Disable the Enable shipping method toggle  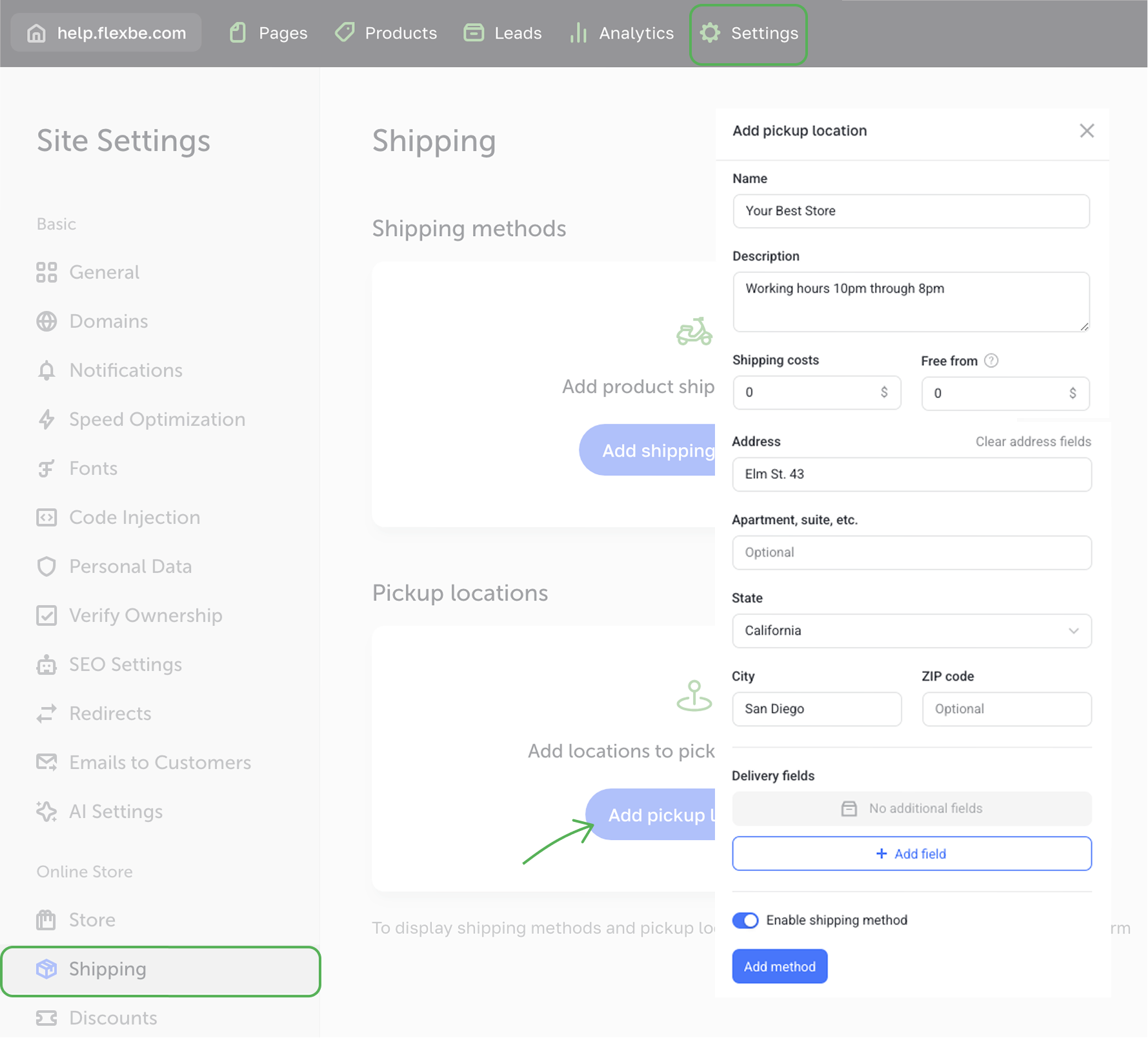pyautogui.click(x=745, y=920)
